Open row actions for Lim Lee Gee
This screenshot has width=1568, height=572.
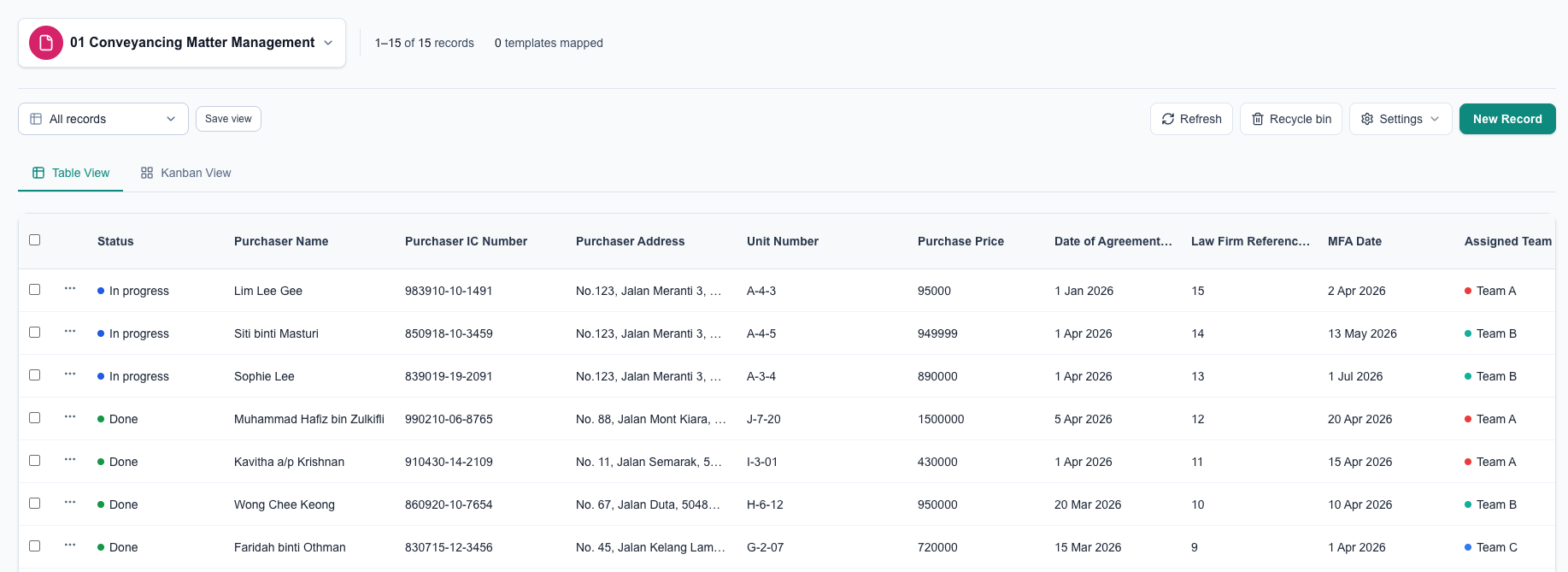pyautogui.click(x=70, y=289)
